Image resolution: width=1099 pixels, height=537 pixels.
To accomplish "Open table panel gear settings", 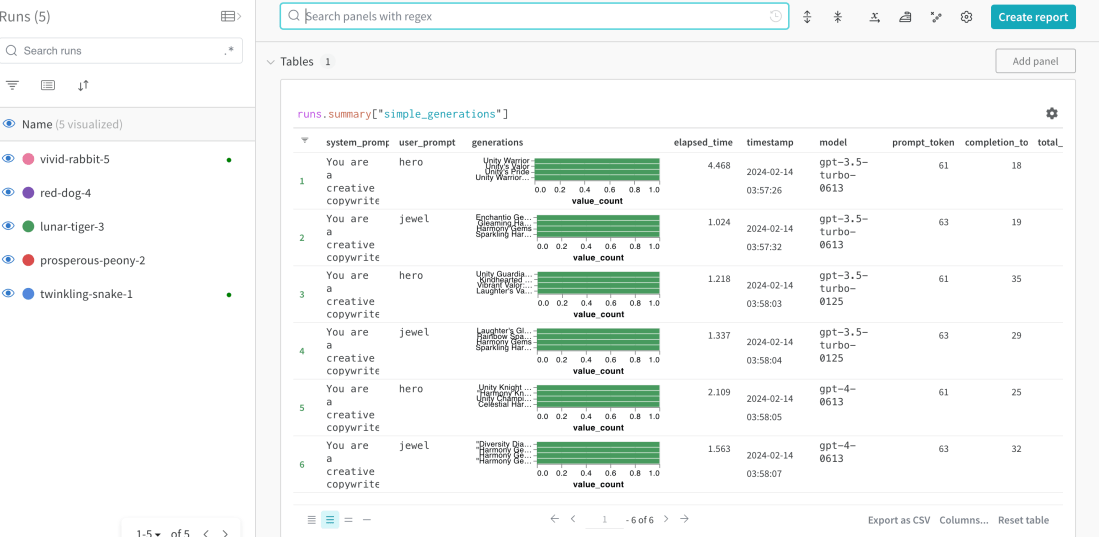I will (x=1051, y=114).
